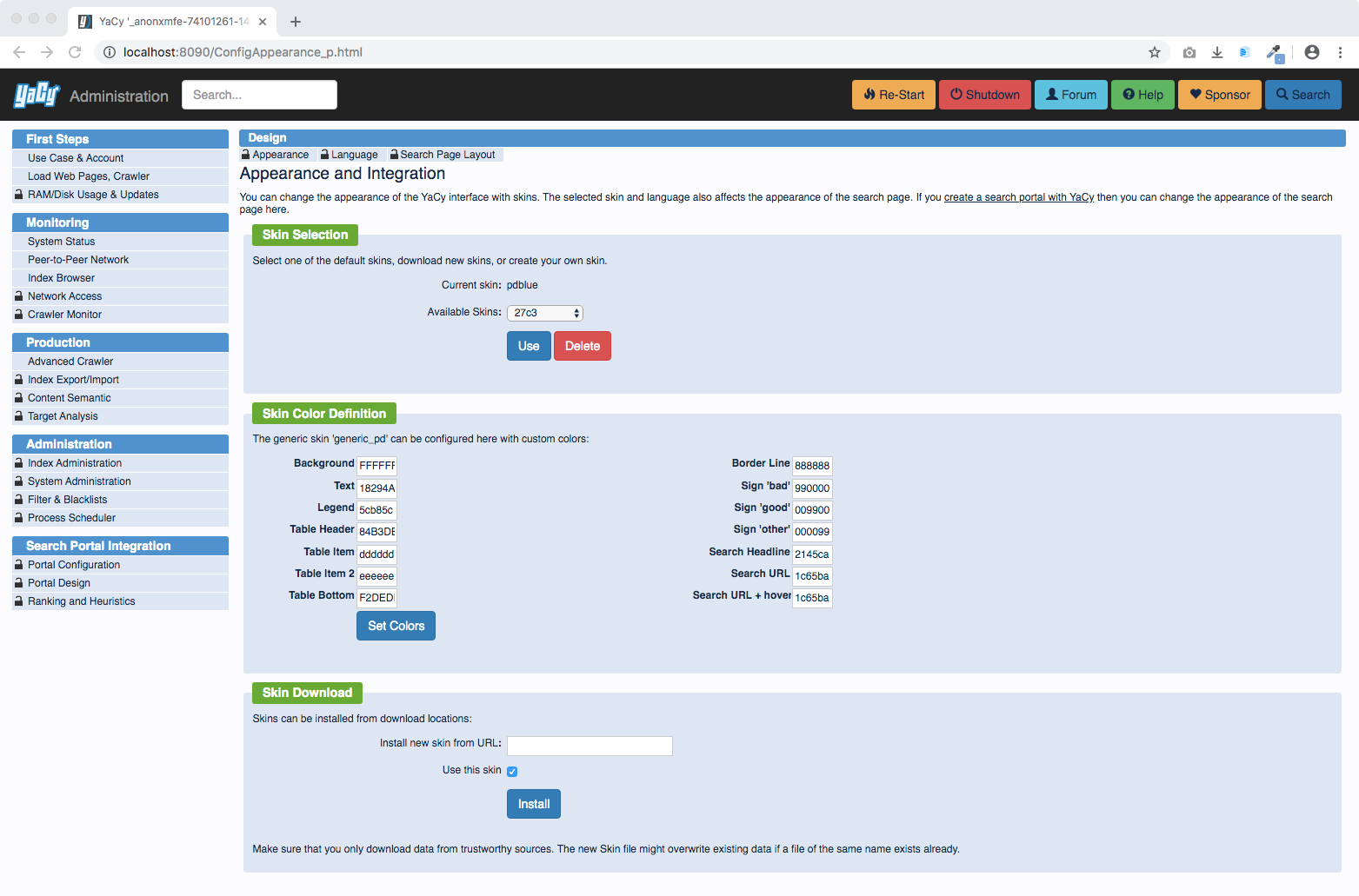Image resolution: width=1359 pixels, height=896 pixels.
Task: Open Crawler Monitor in the sidebar
Action: click(x=64, y=315)
